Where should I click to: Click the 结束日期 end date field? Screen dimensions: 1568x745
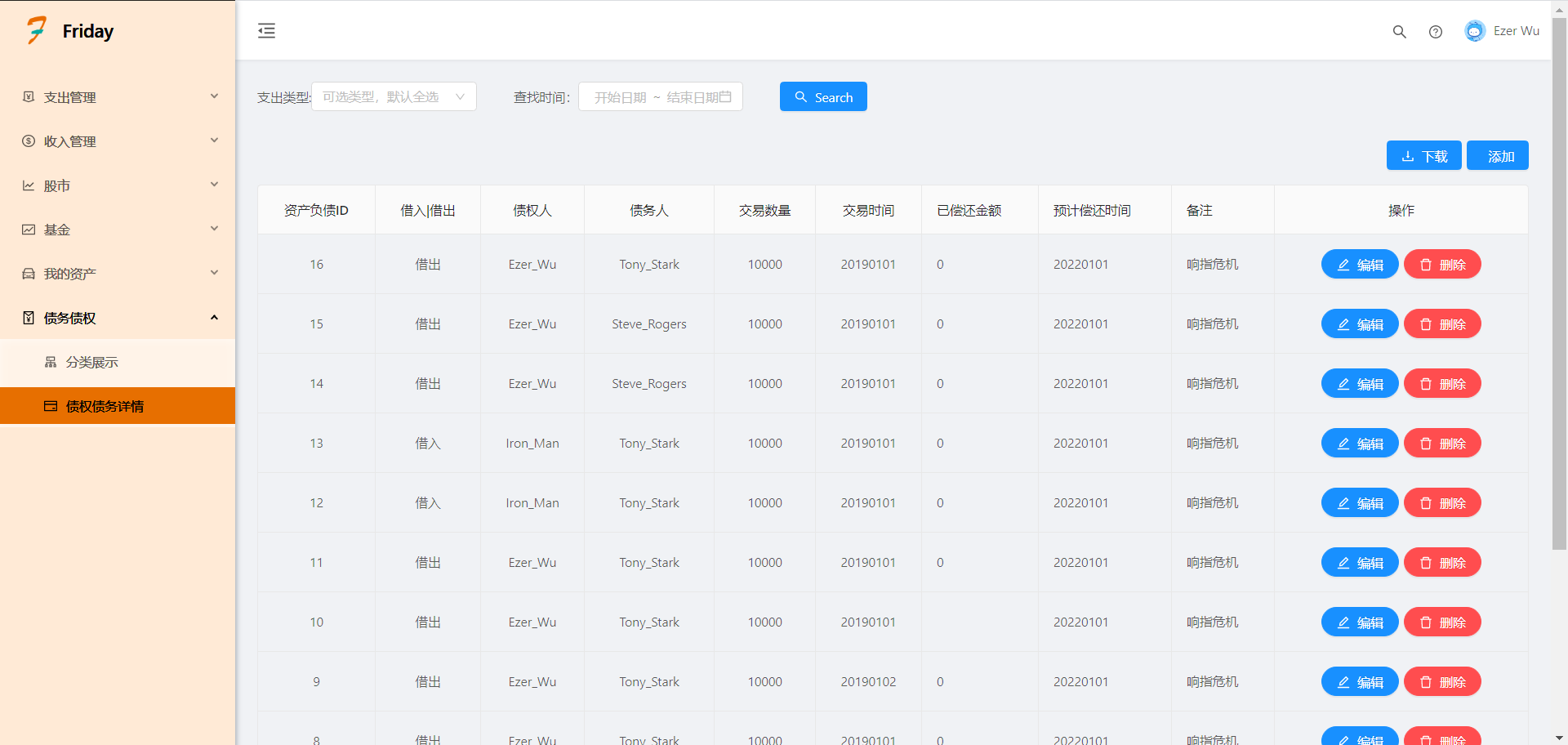click(692, 97)
